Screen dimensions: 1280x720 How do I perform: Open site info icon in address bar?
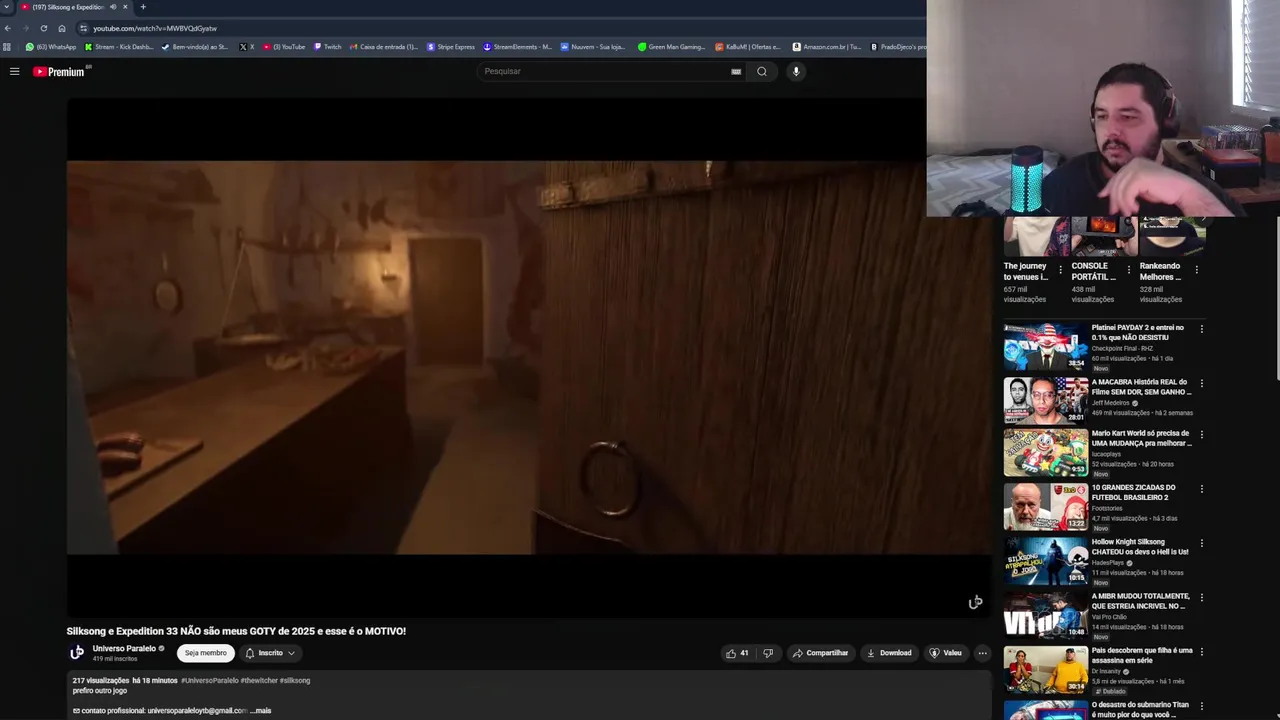[83, 28]
